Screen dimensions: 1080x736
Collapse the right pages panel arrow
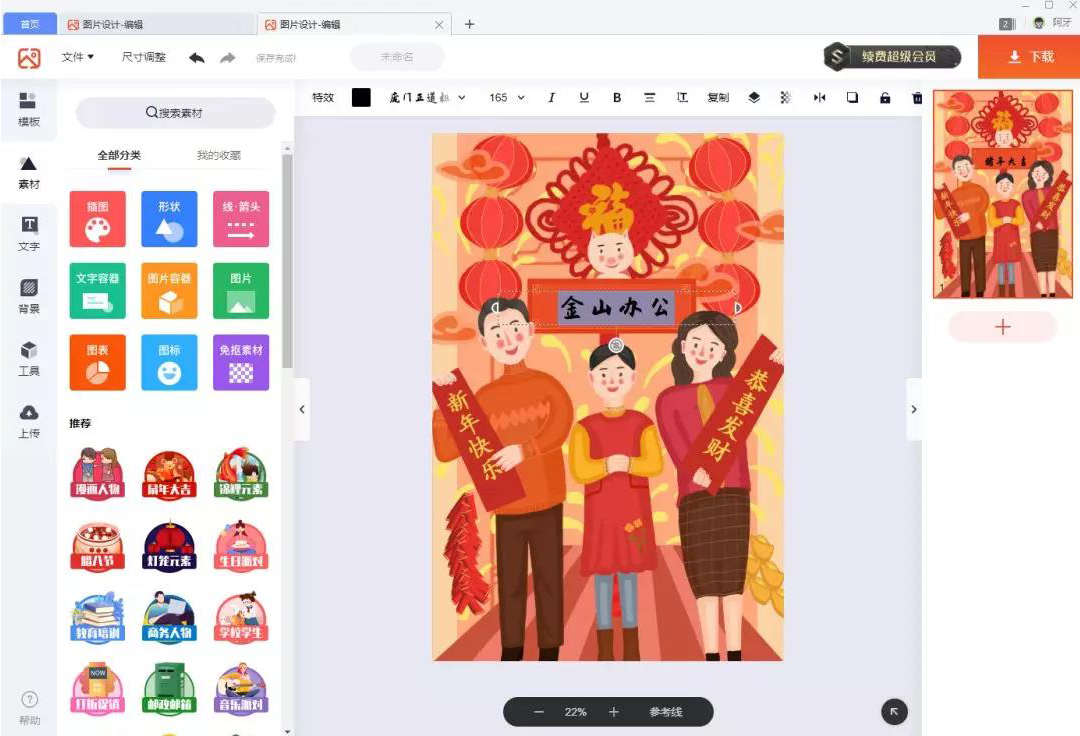(x=914, y=409)
